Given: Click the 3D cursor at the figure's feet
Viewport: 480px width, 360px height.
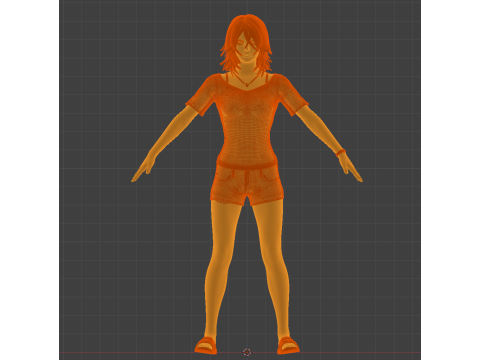Looking at the screenshot, I should pos(247,352).
